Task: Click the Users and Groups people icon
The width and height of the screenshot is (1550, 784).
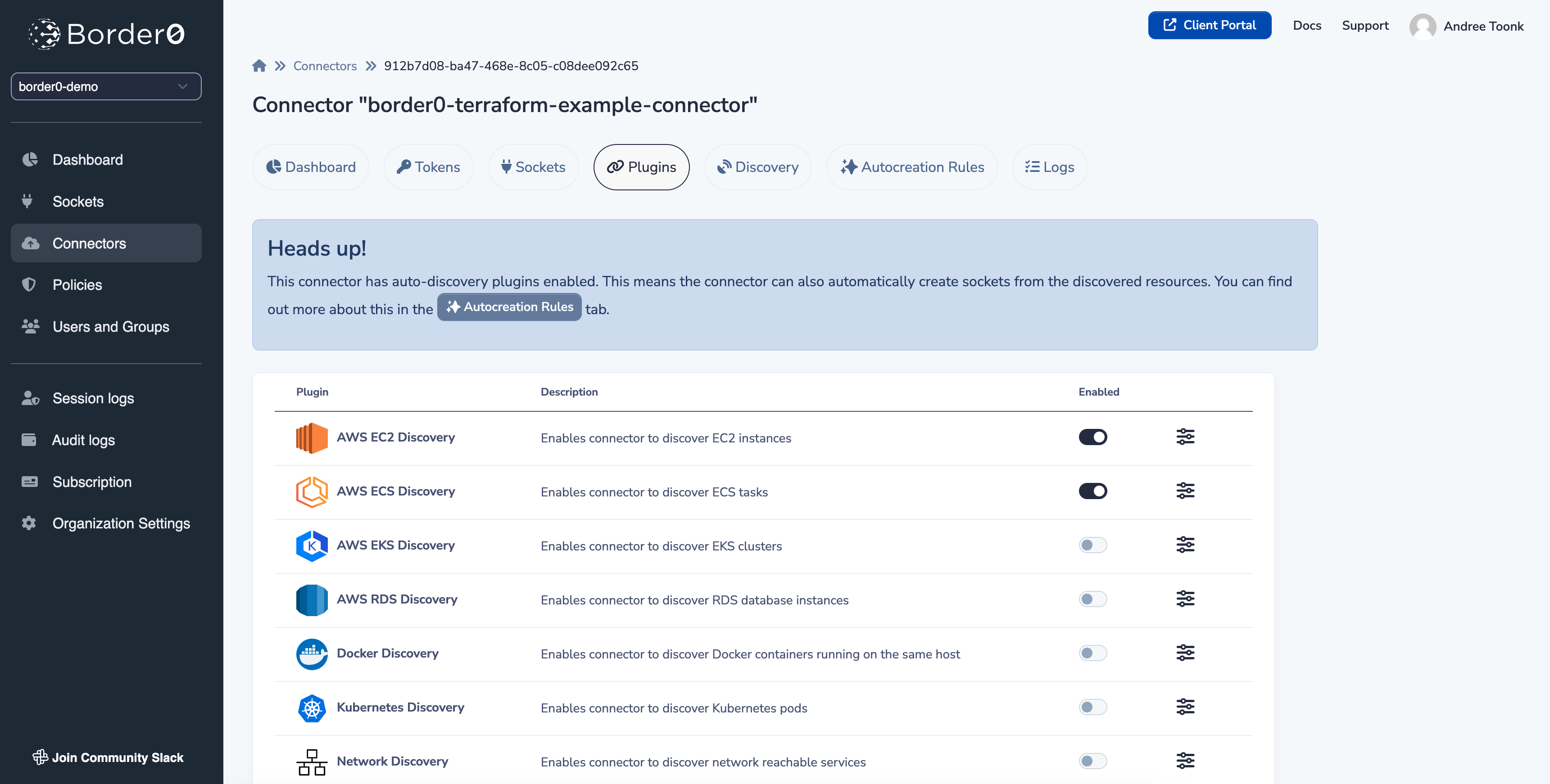Action: coord(30,326)
